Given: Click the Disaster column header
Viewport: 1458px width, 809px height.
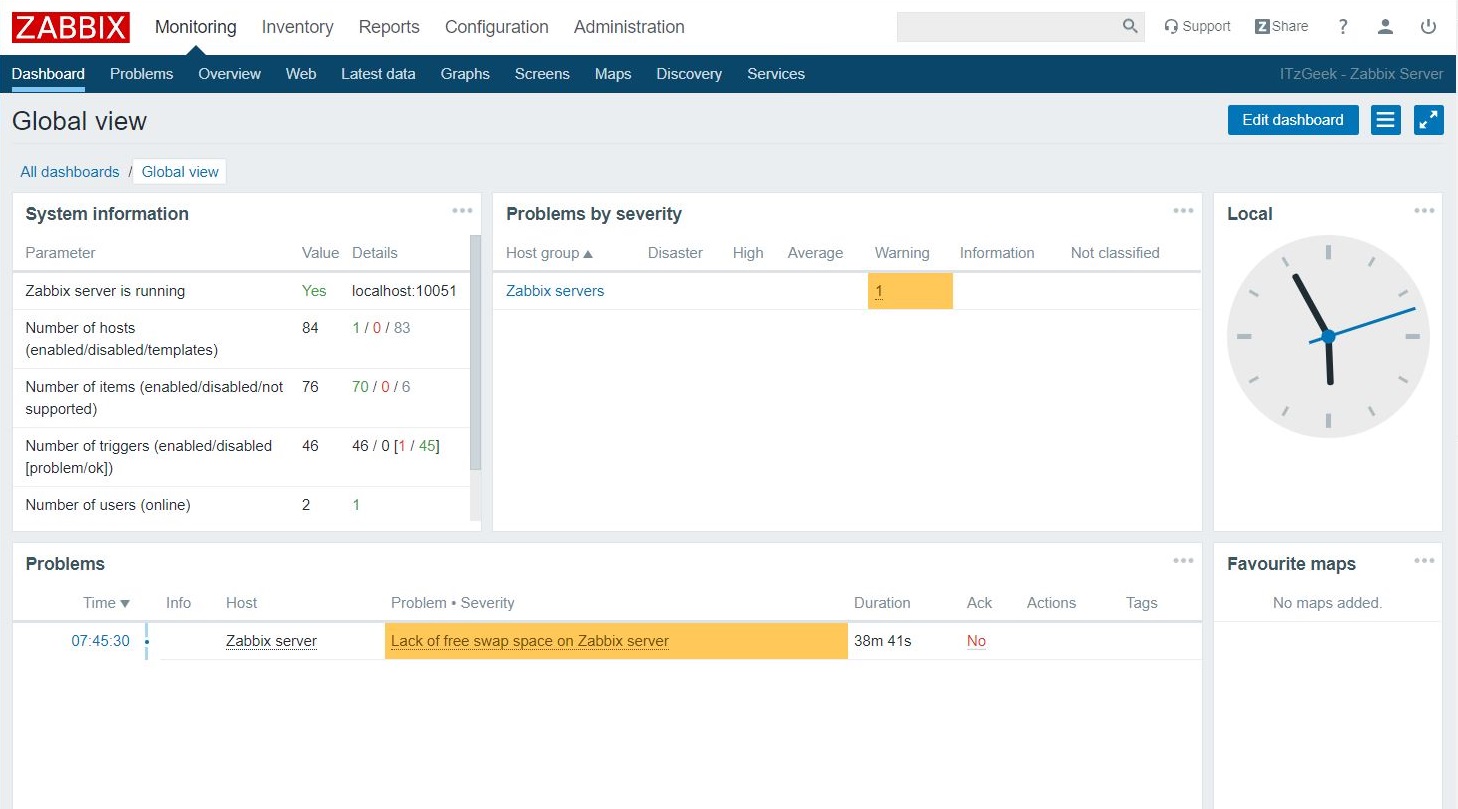Looking at the screenshot, I should (675, 253).
